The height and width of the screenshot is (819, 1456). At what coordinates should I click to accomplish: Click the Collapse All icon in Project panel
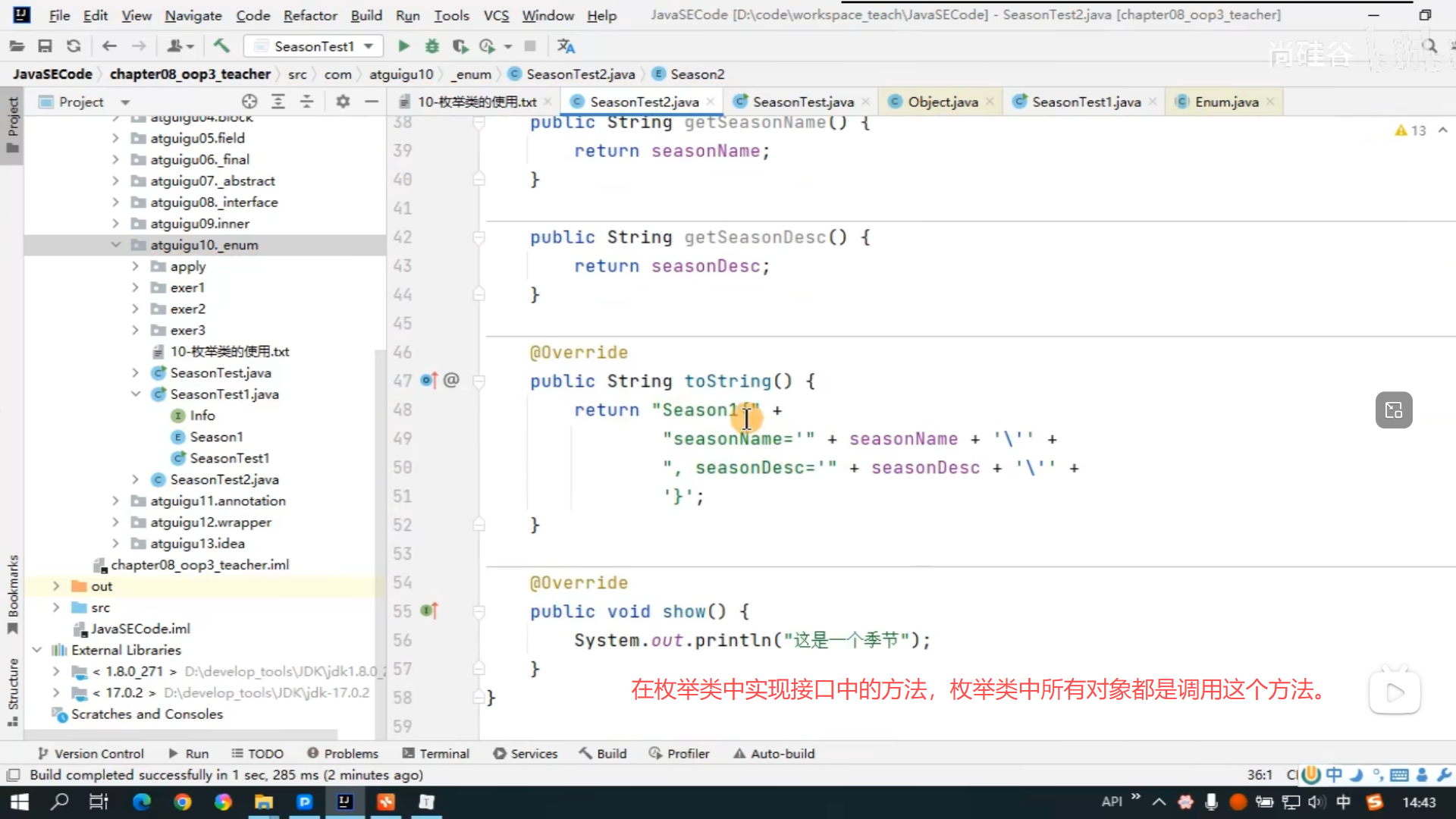[x=306, y=102]
